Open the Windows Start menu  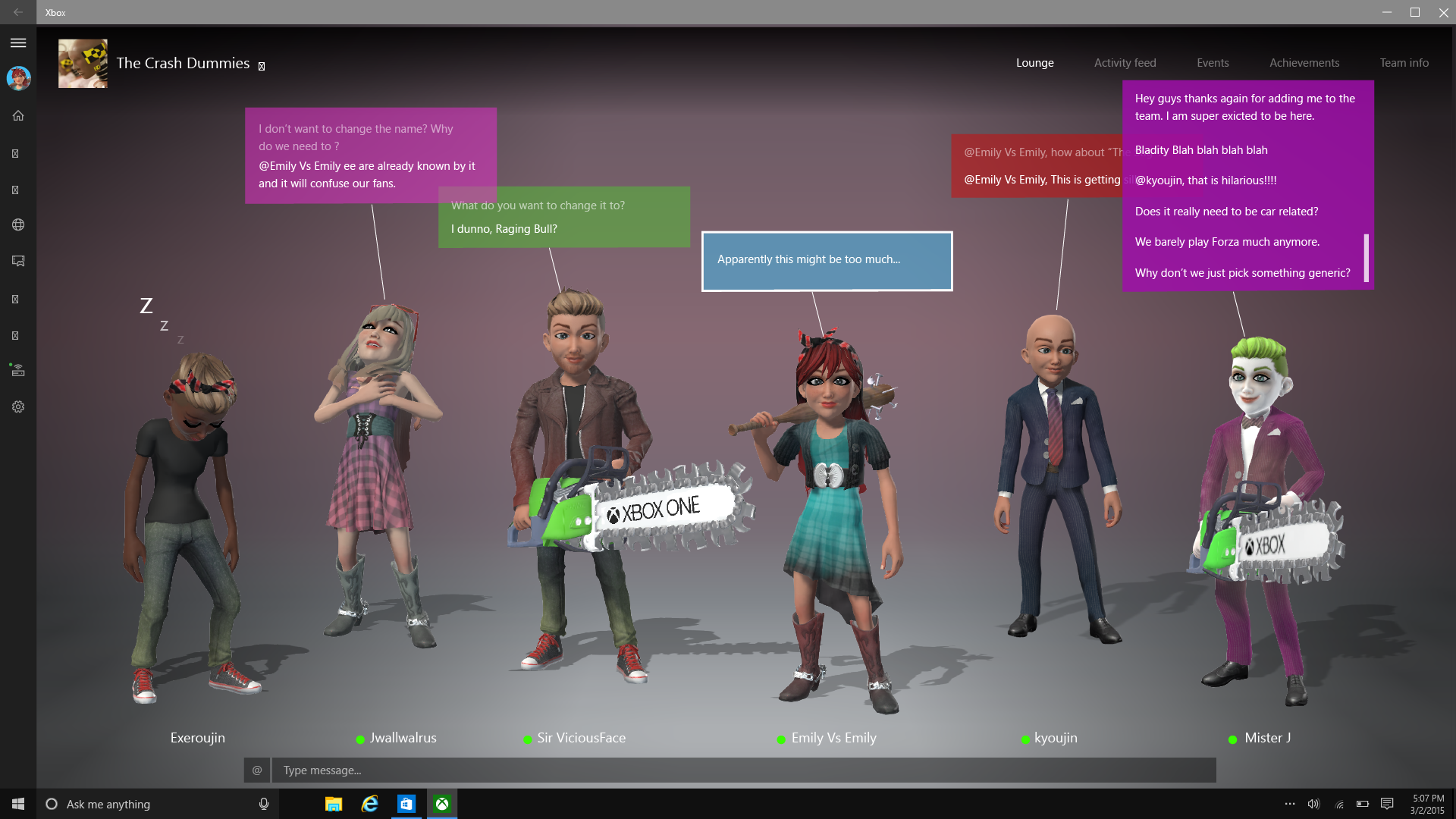pos(18,804)
